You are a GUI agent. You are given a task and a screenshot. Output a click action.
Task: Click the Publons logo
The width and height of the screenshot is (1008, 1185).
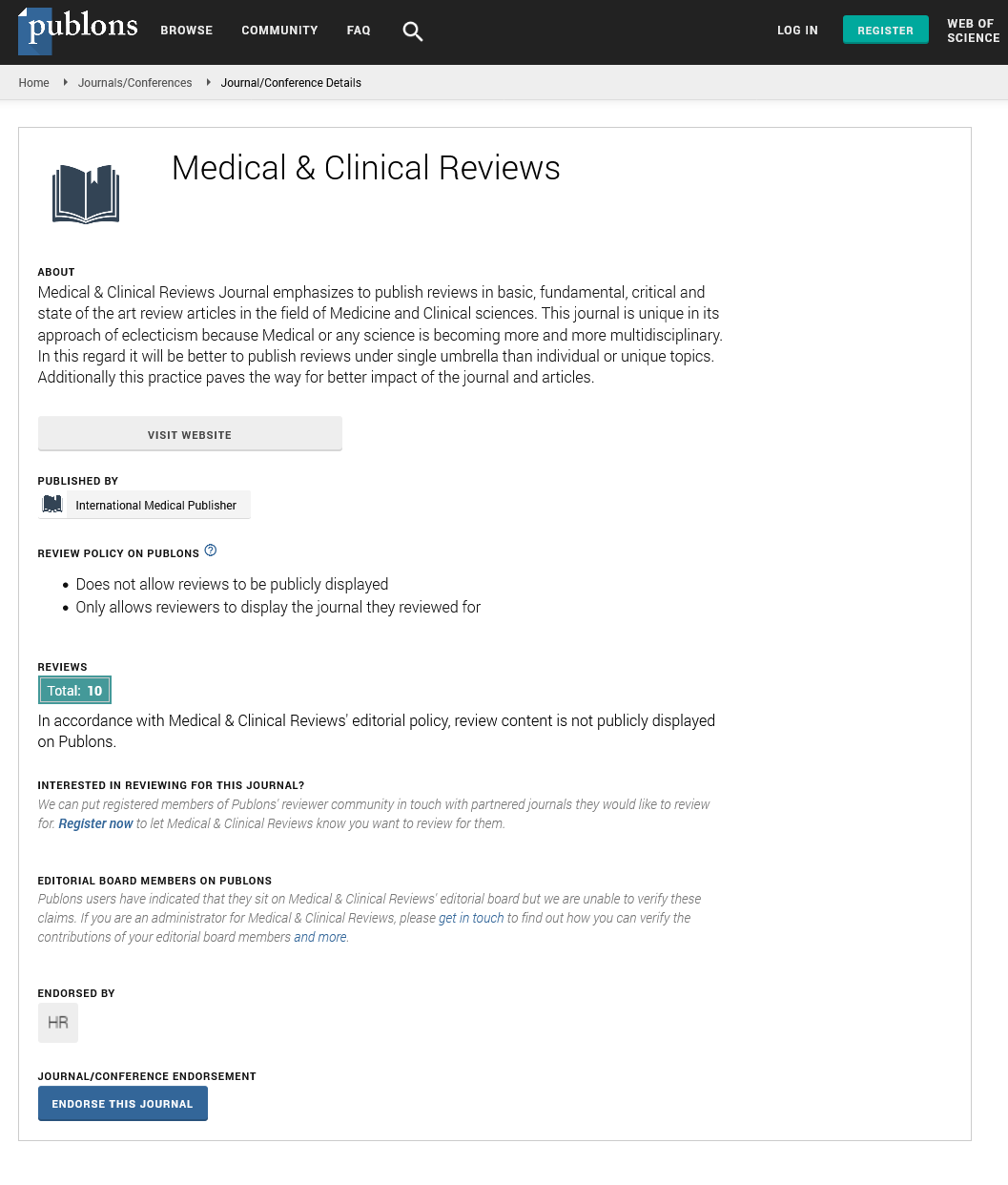(x=78, y=30)
